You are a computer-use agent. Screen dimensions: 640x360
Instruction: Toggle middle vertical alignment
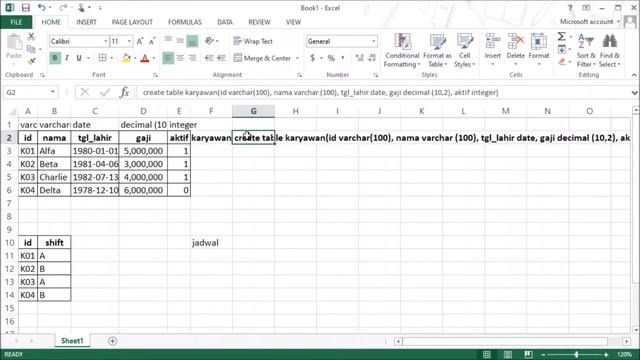point(180,40)
